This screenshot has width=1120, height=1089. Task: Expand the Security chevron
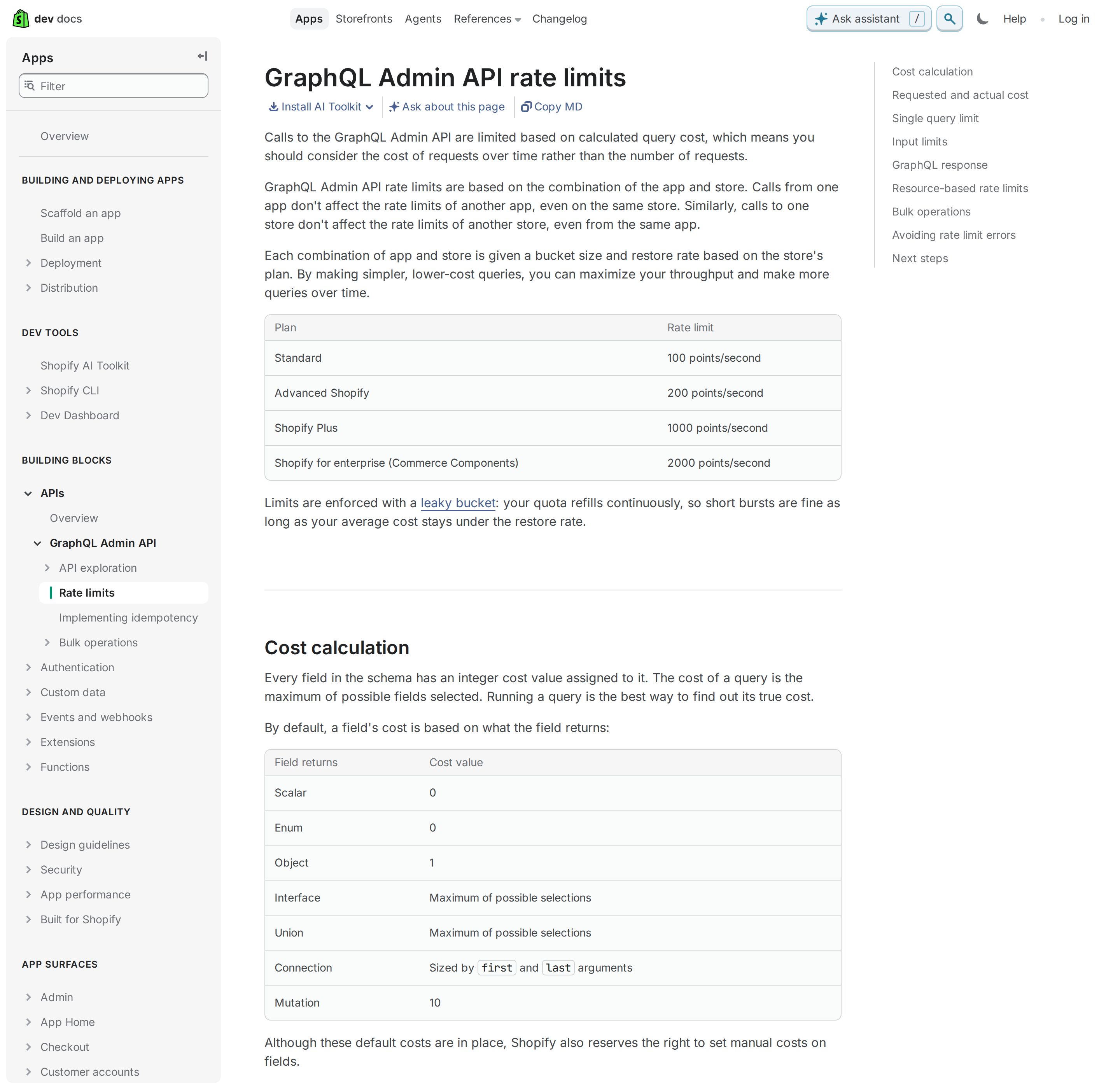point(29,870)
